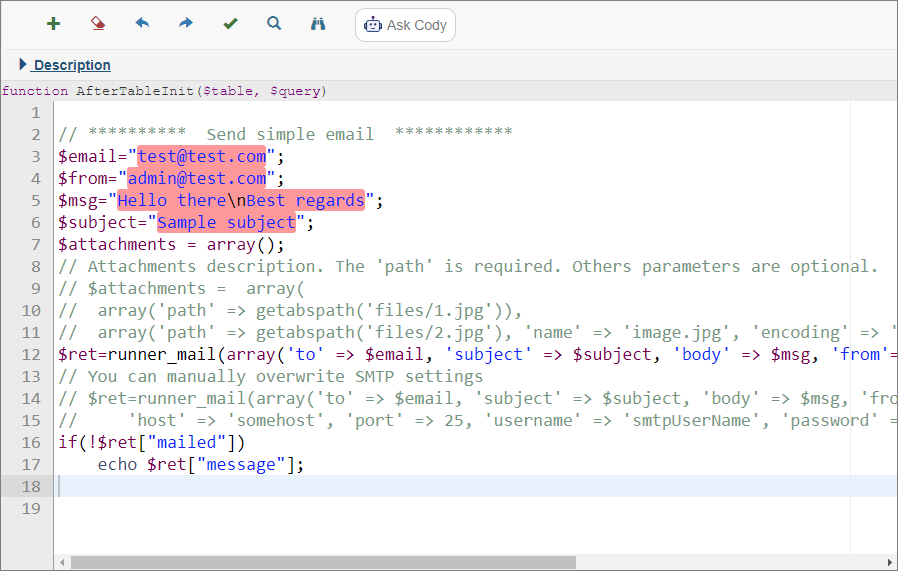
Task: Click the horizontal scrollbar thumb
Action: pos(323,562)
